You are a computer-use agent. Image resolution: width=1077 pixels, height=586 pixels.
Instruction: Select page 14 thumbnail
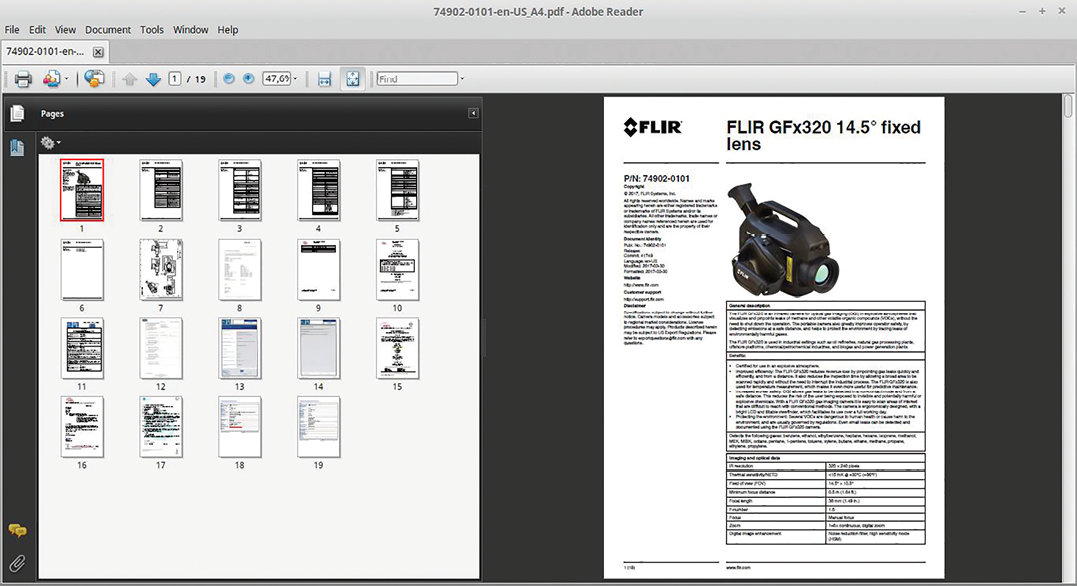pyautogui.click(x=319, y=348)
